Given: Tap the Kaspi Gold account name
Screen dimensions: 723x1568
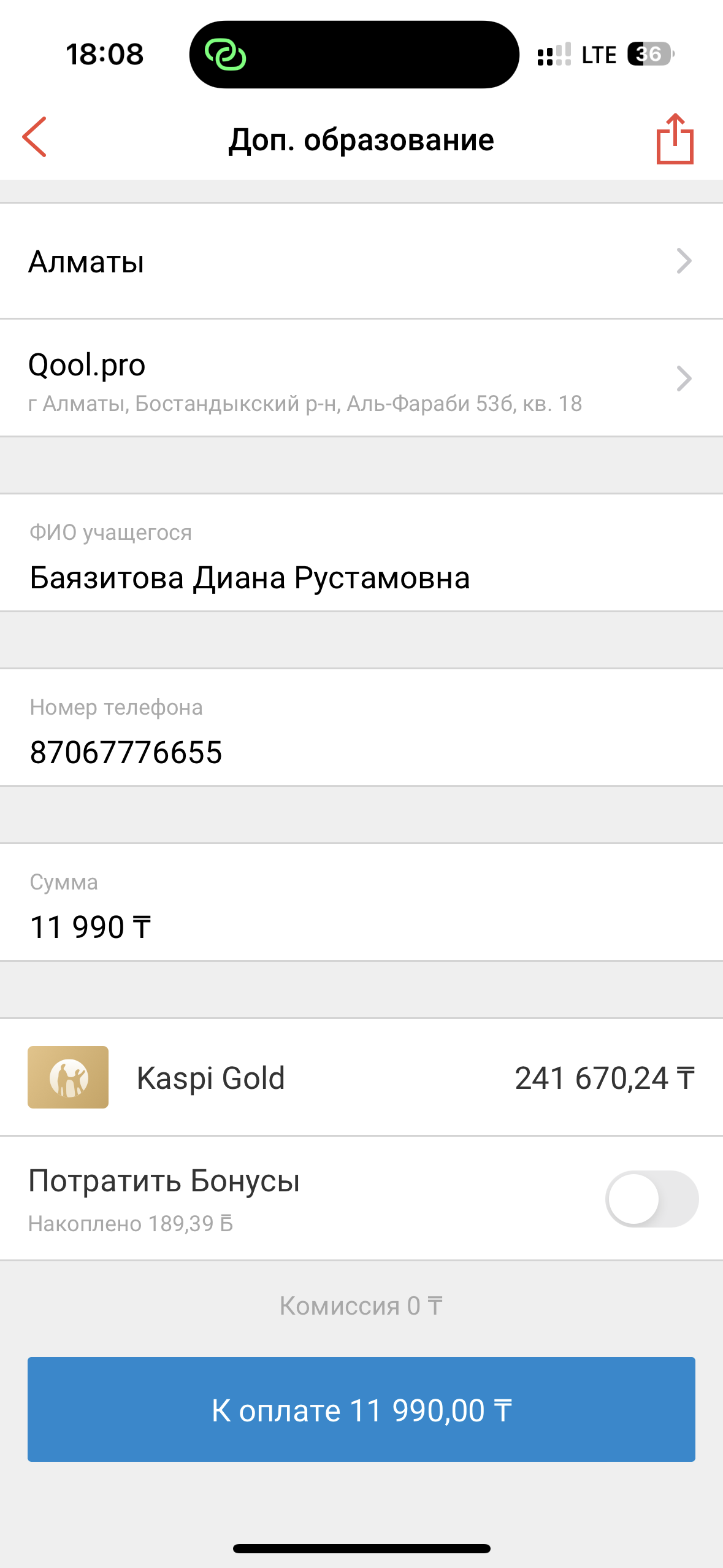Looking at the screenshot, I should [x=211, y=1078].
